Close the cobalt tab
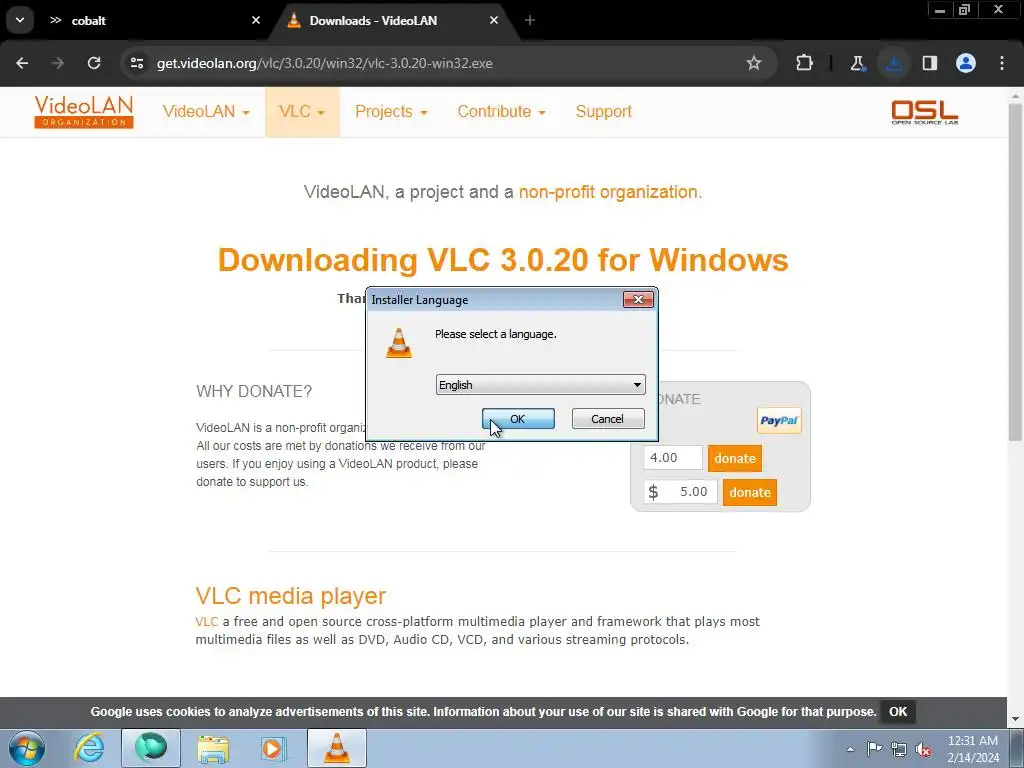1024x768 pixels. pyautogui.click(x=256, y=20)
